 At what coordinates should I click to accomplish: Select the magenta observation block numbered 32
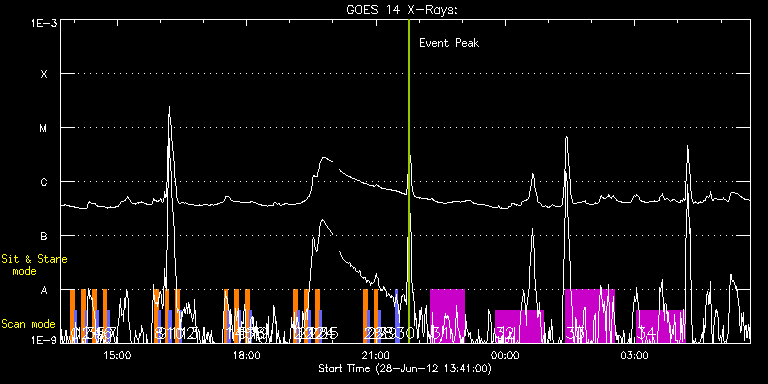tap(519, 326)
